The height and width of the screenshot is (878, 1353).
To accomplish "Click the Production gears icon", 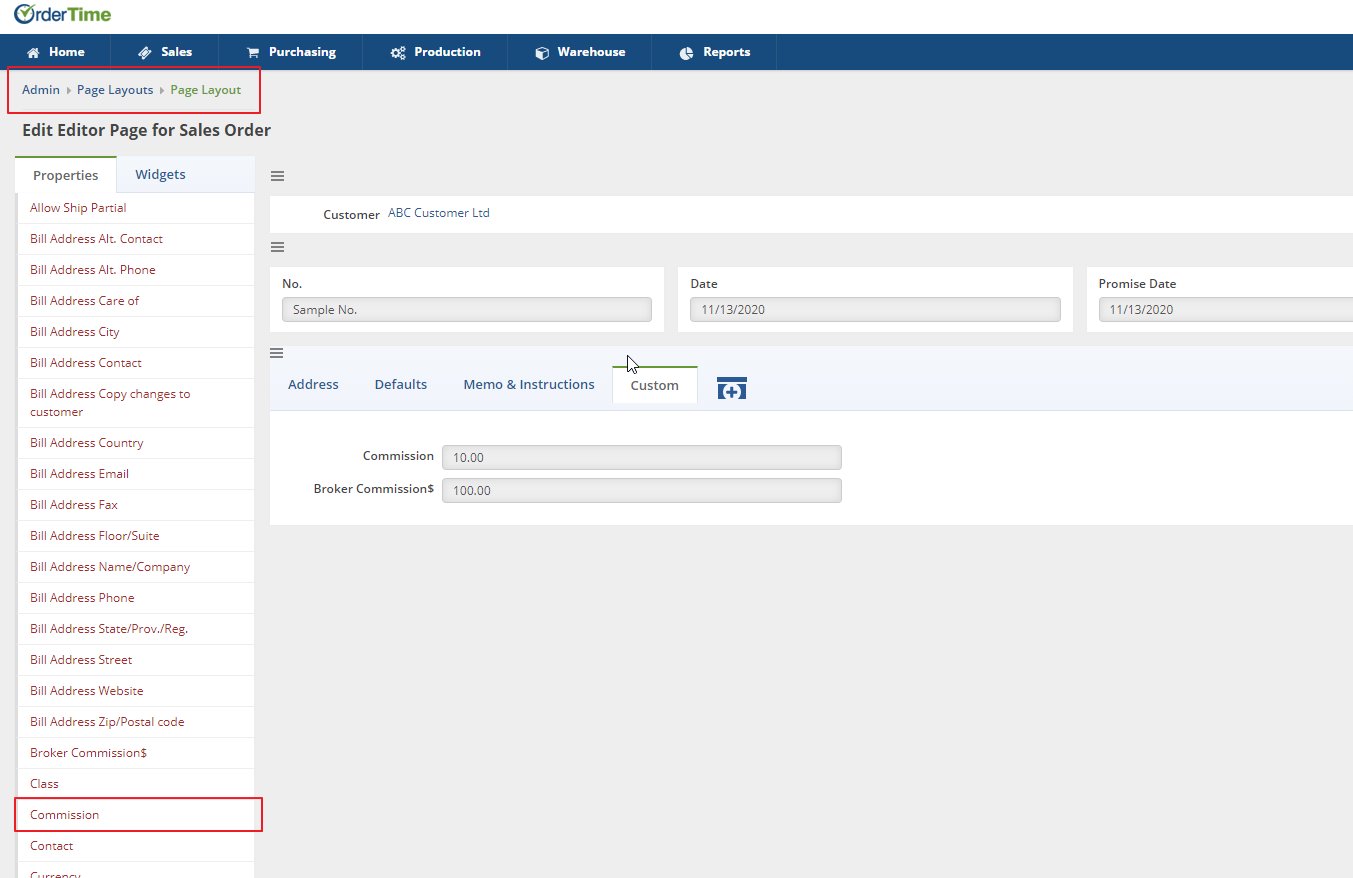I will click(398, 53).
